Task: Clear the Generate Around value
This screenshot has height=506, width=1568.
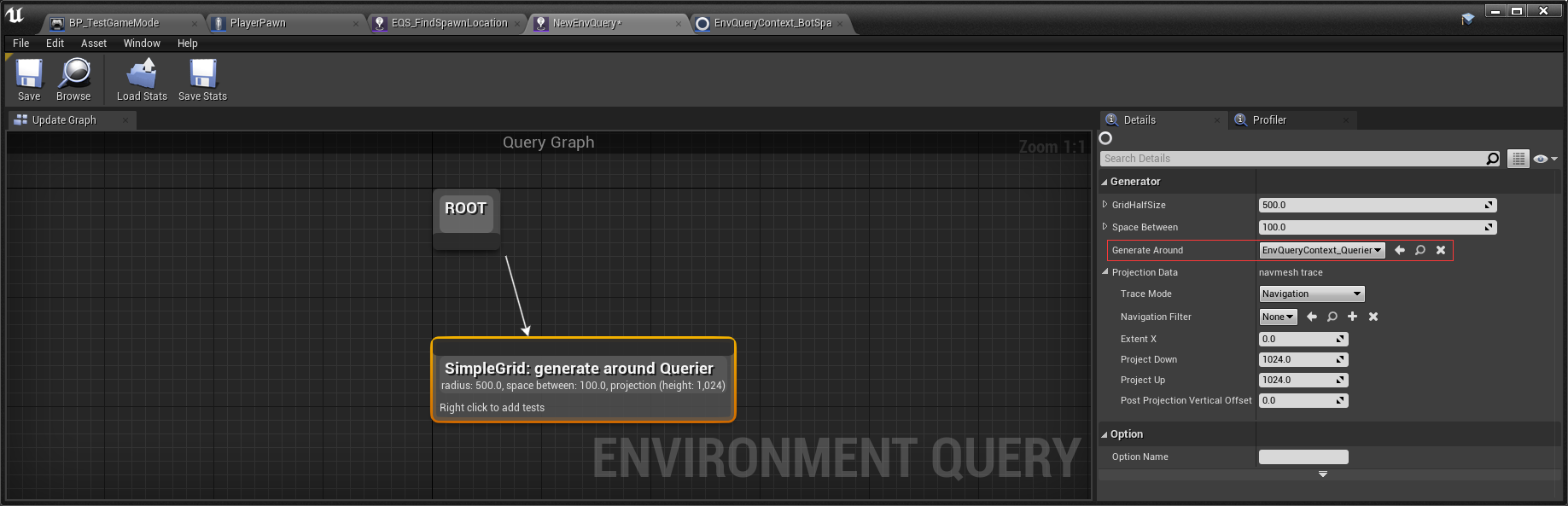Action: (x=1441, y=250)
